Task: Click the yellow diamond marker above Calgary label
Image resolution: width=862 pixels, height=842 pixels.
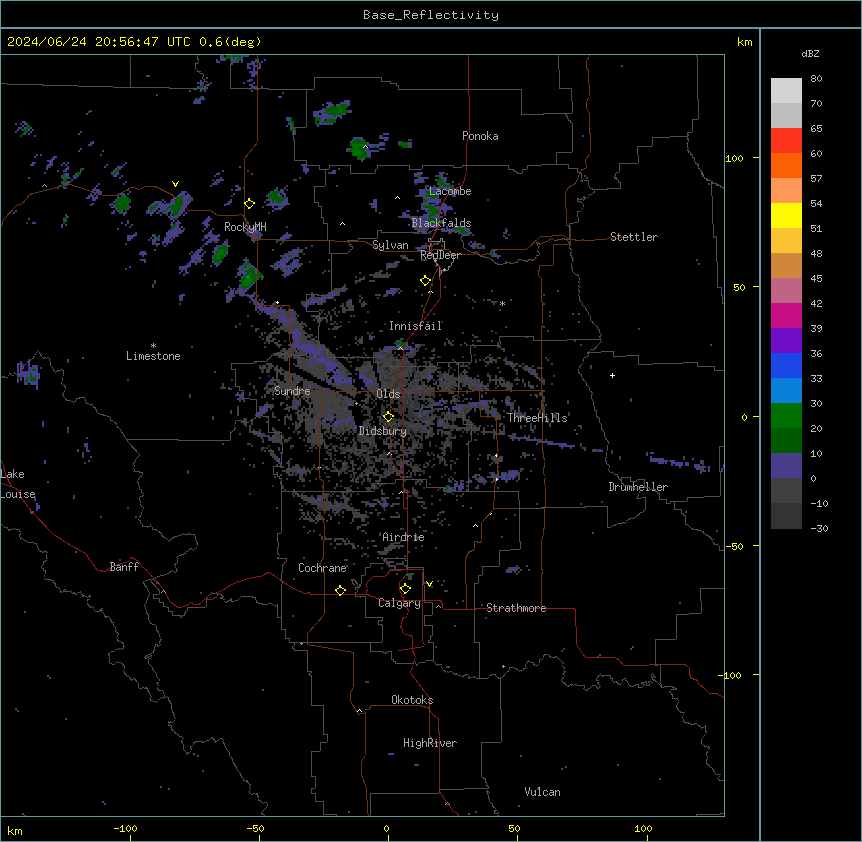Action: point(405,589)
